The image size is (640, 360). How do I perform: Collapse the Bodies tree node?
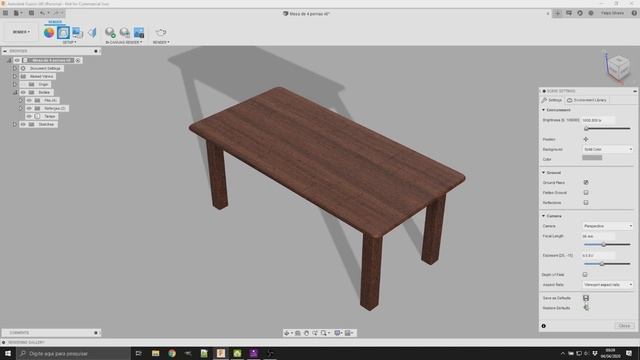pyautogui.click(x=15, y=92)
